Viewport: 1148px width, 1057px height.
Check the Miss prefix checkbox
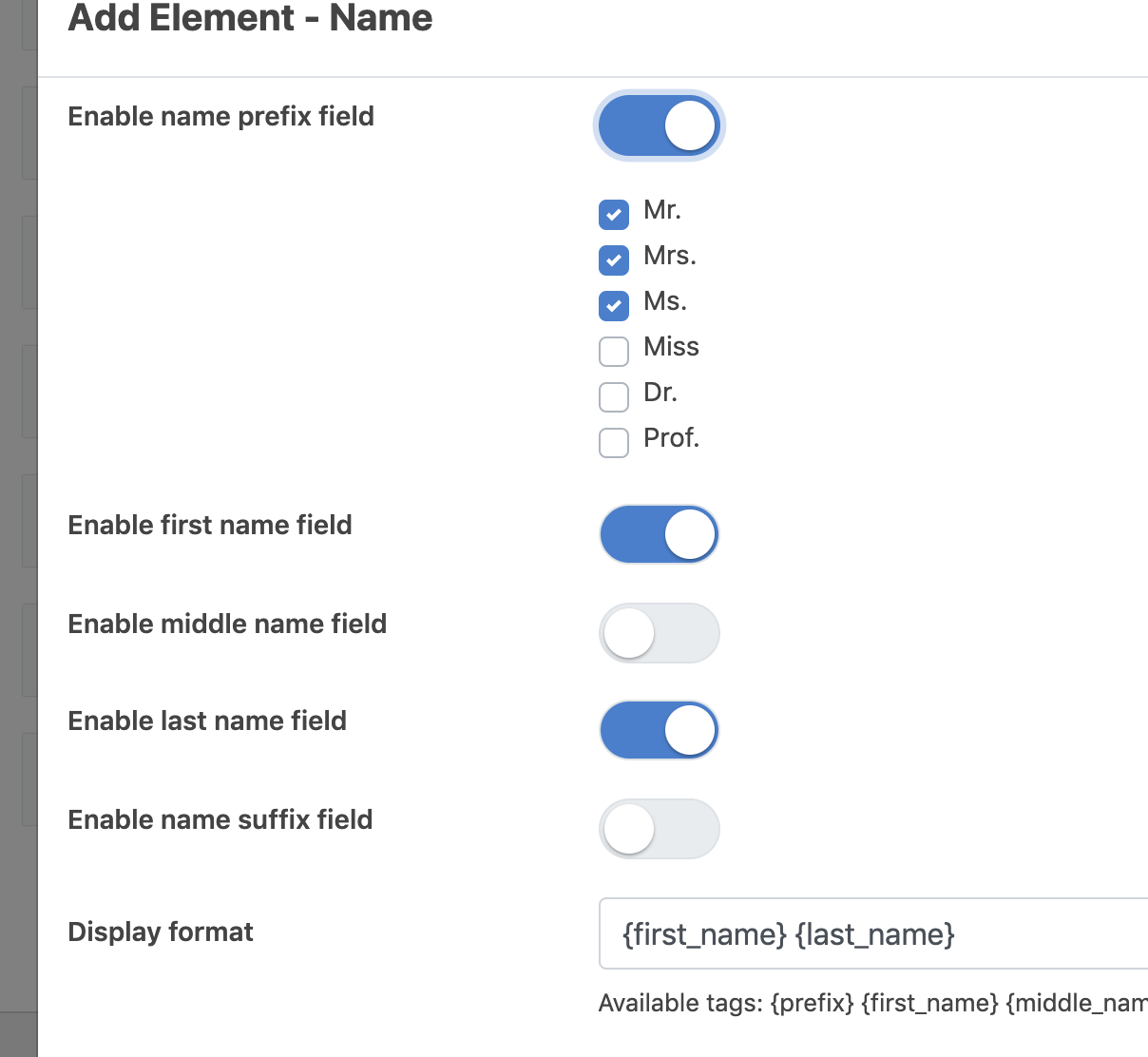pyautogui.click(x=614, y=352)
